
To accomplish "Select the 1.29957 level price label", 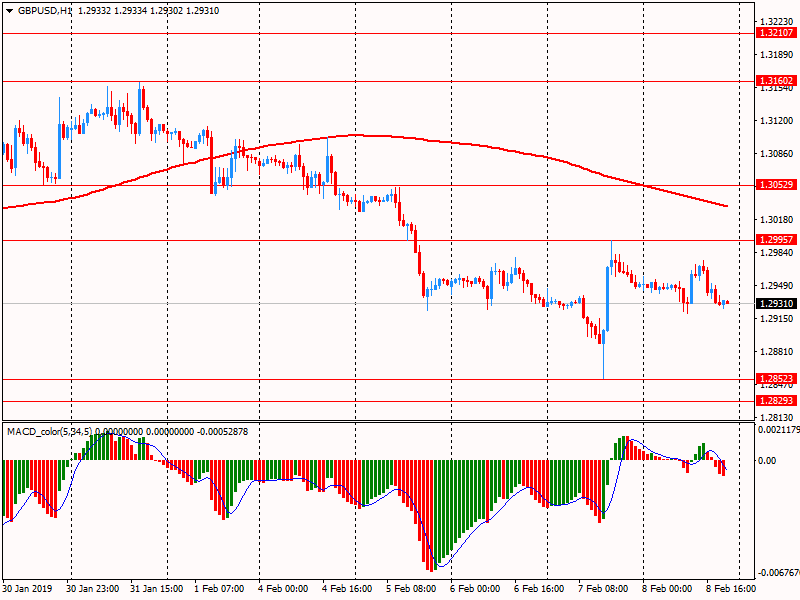I will point(776,240).
